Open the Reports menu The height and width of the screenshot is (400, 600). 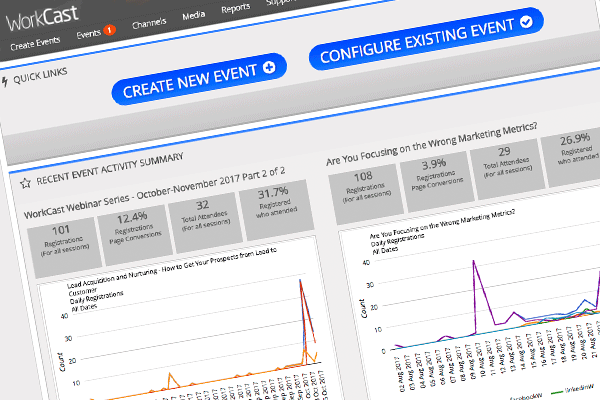[x=236, y=8]
